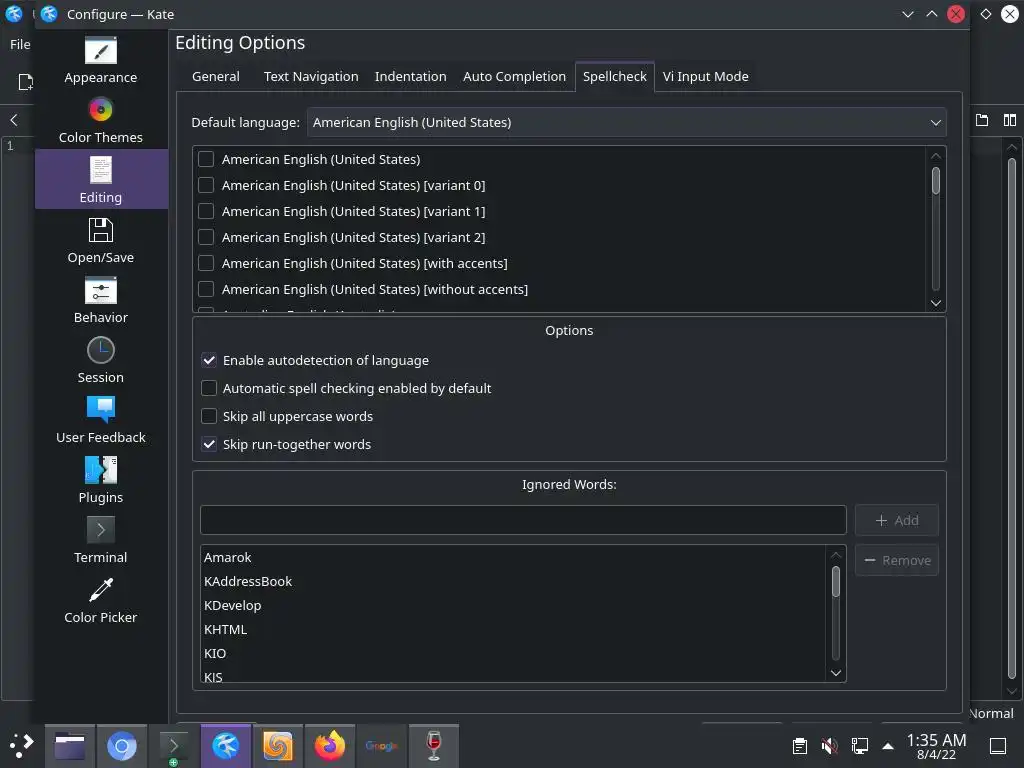The height and width of the screenshot is (768, 1024).
Task: Switch to Kate via taskbar icon
Action: [x=225, y=746]
